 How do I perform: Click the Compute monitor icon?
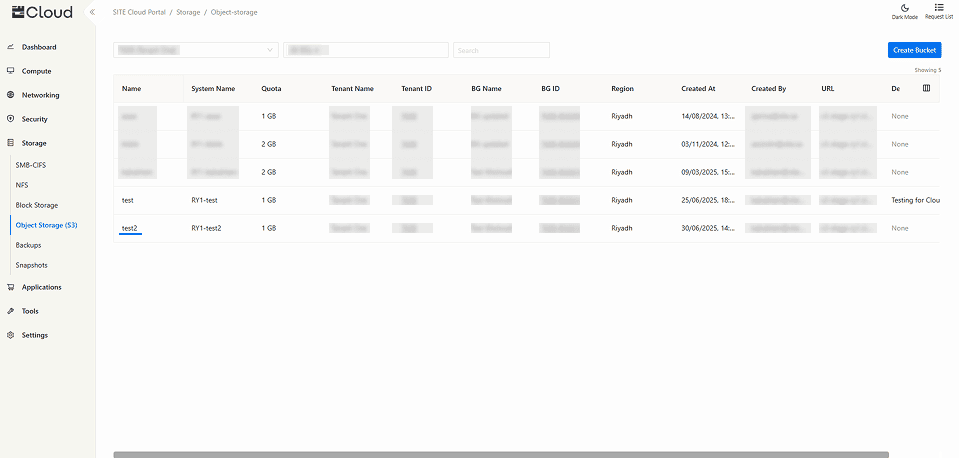(x=10, y=71)
